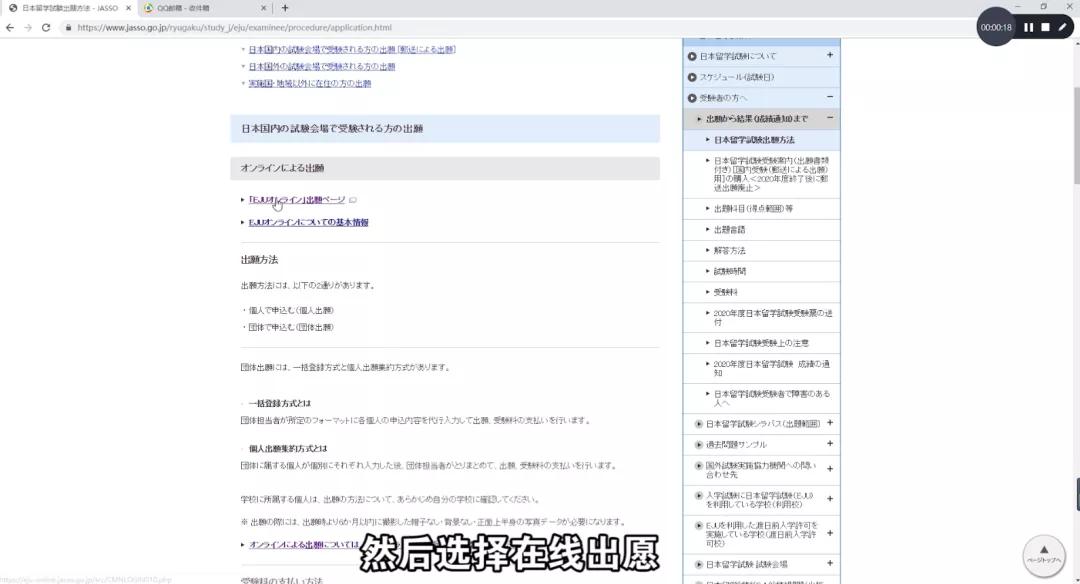This screenshot has height=584, width=1080.
Task: Expand 日本留学試験について sidebar section
Action: tap(830, 55)
